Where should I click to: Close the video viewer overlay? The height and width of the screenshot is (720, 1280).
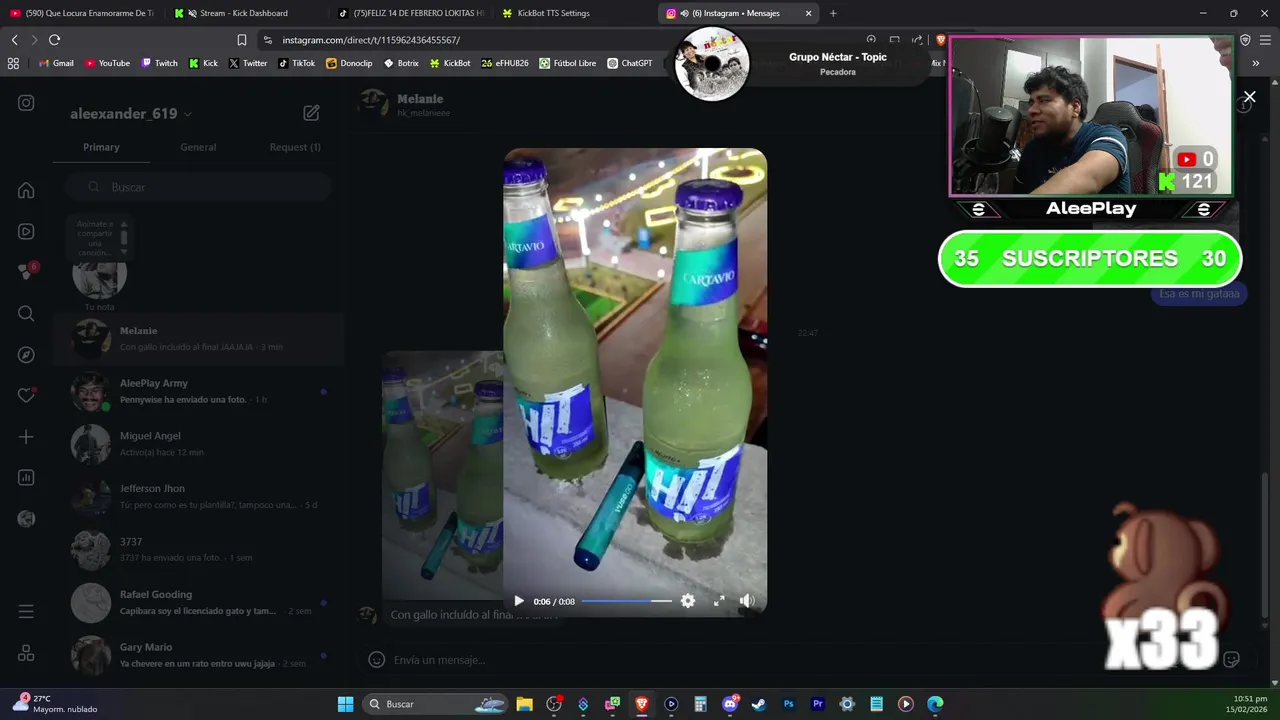1249,97
